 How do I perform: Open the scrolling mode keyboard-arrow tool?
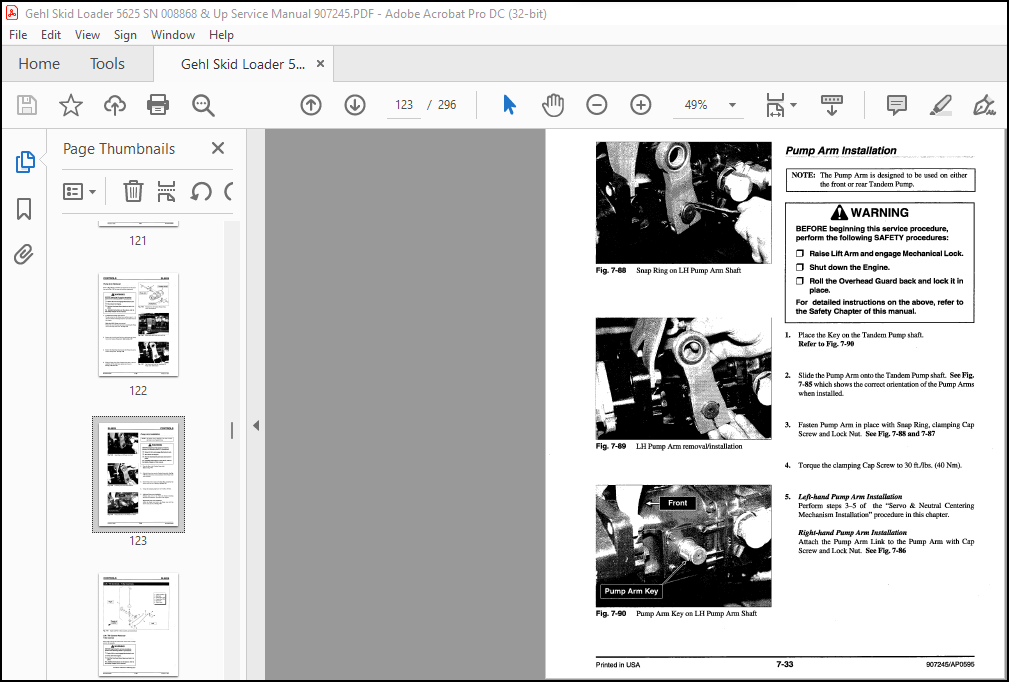tap(831, 105)
